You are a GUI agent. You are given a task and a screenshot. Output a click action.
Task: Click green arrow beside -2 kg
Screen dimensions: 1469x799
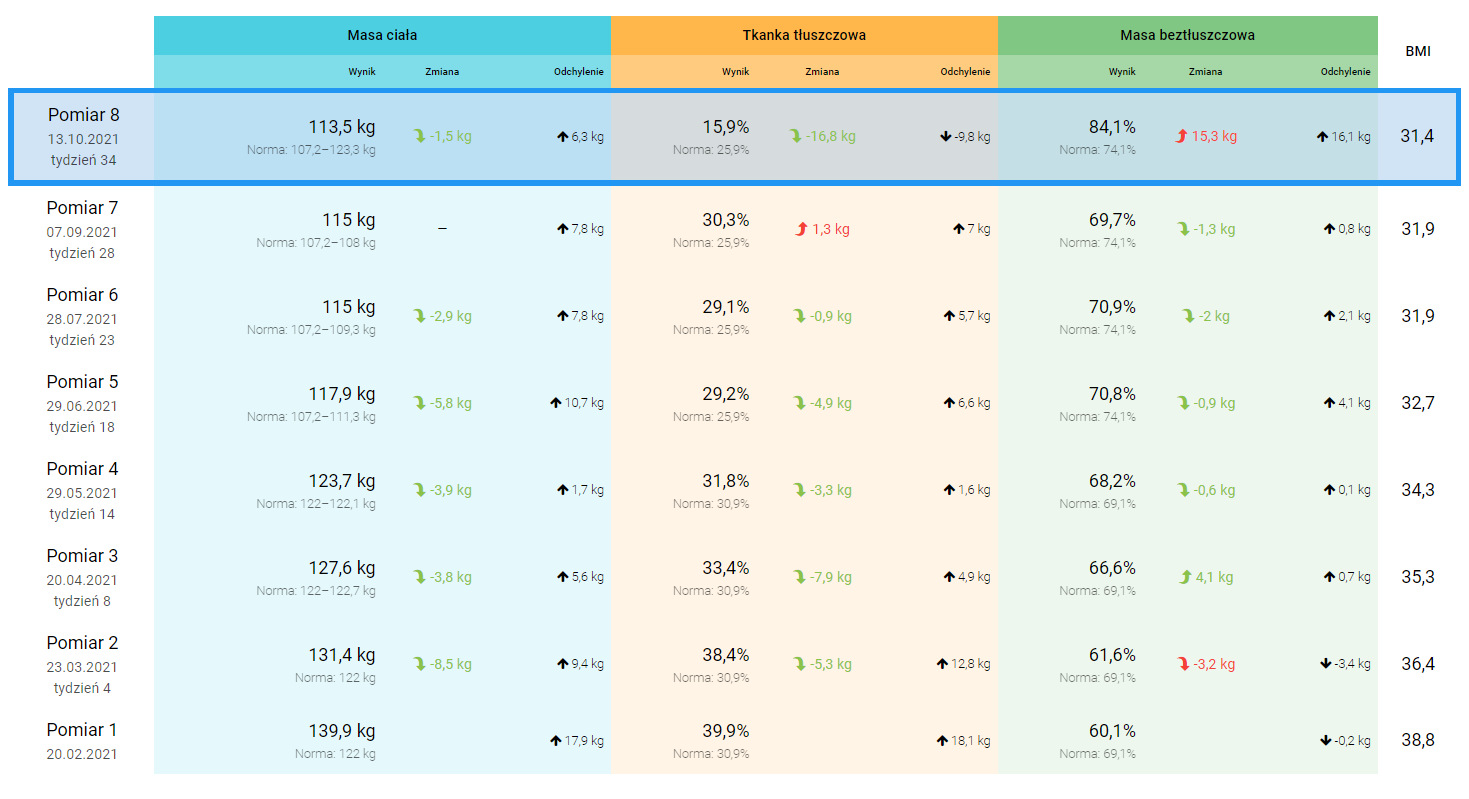1189,316
